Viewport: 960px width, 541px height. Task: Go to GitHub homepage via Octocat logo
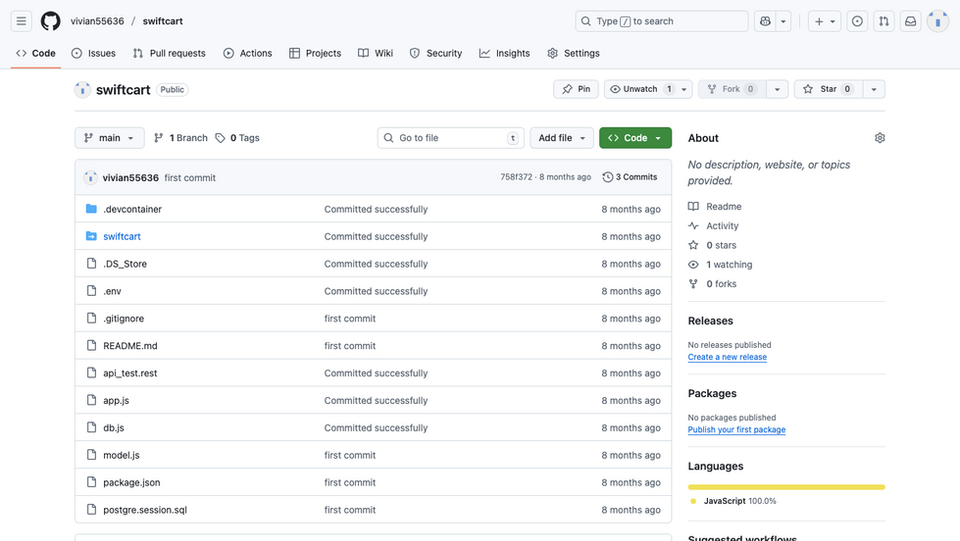(x=51, y=21)
